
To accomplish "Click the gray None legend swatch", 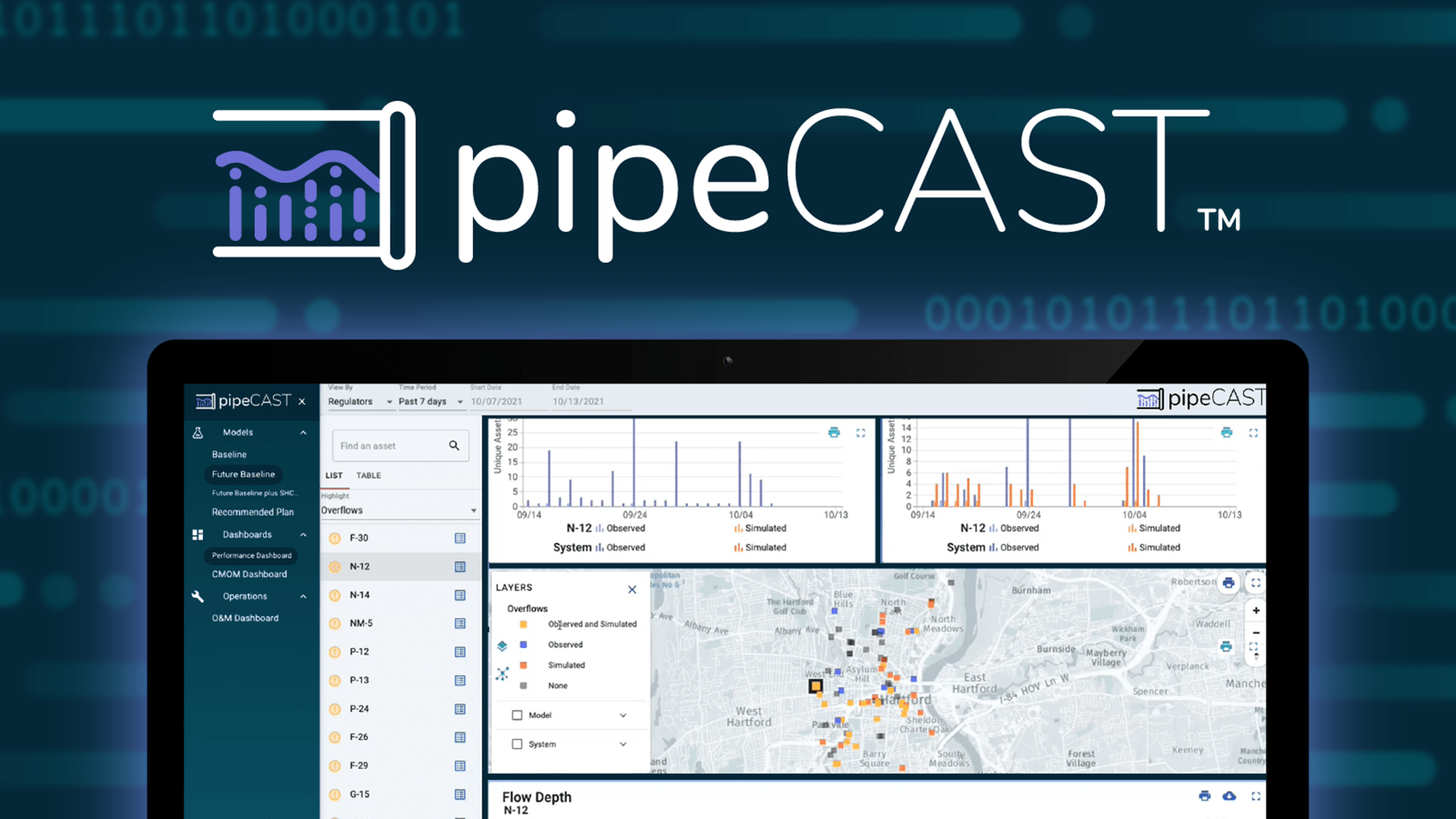I will [x=523, y=685].
